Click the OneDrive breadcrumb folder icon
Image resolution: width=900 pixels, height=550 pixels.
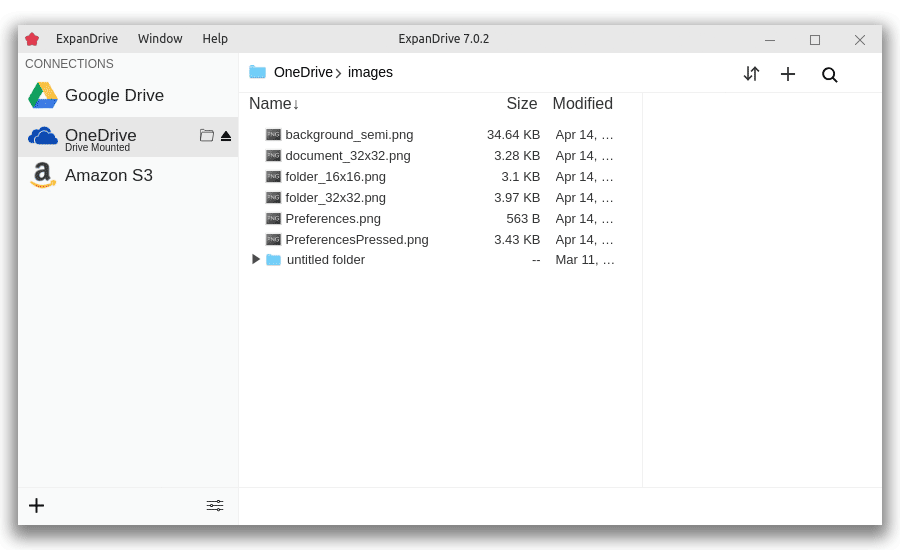coord(258,72)
